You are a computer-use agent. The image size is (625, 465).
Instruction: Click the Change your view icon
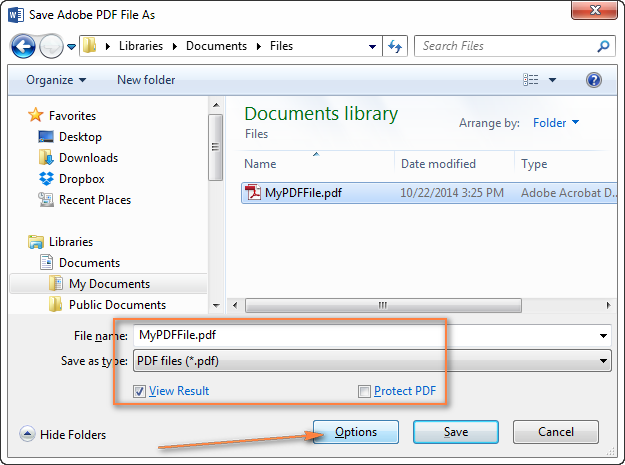point(531,80)
